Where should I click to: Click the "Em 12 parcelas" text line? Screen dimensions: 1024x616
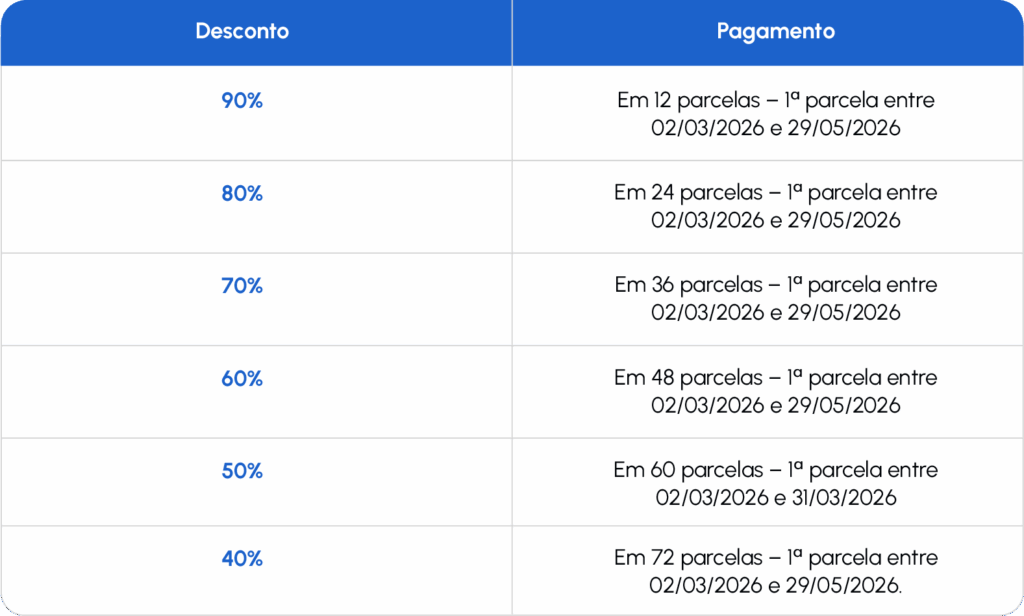pyautogui.click(x=775, y=101)
